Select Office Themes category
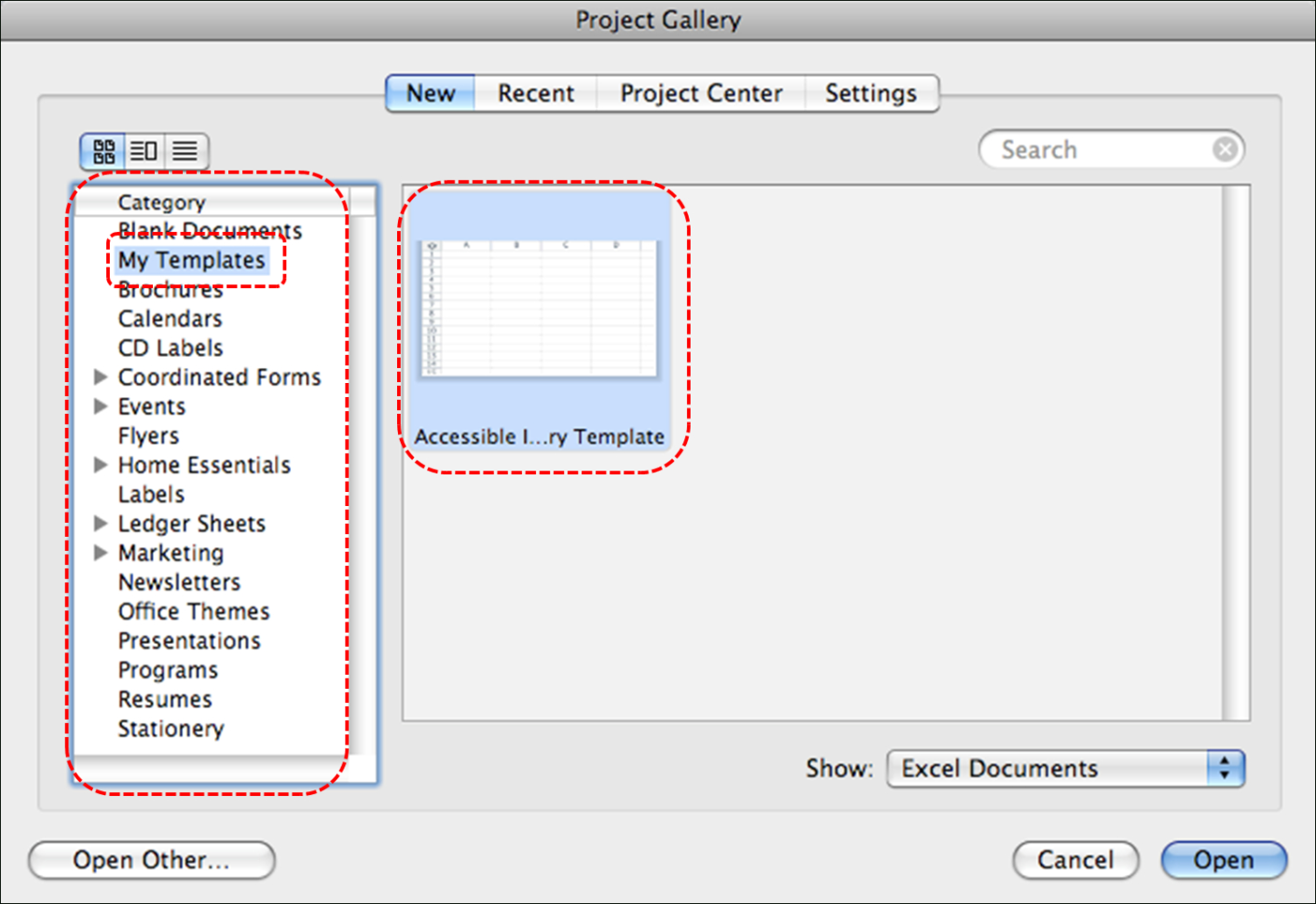This screenshot has height=904, width=1316. [x=194, y=611]
